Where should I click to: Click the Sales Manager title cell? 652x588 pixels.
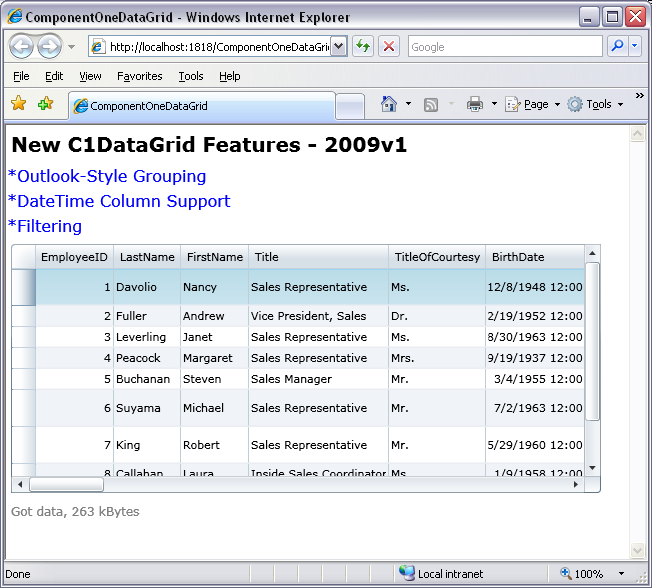pyautogui.click(x=319, y=379)
